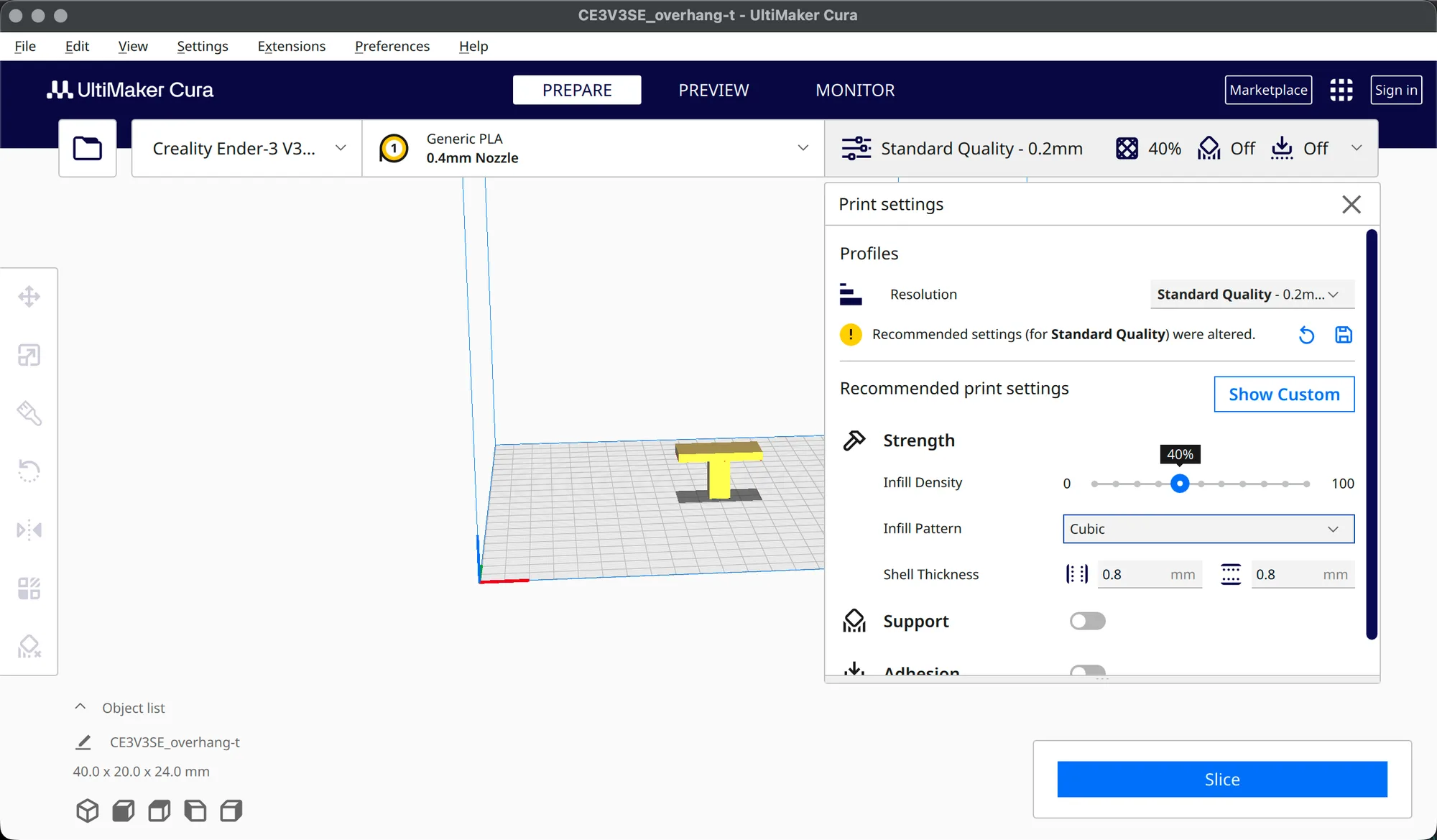The height and width of the screenshot is (840, 1437).
Task: Collapse print settings bar chevron
Action: pyautogui.click(x=1357, y=148)
